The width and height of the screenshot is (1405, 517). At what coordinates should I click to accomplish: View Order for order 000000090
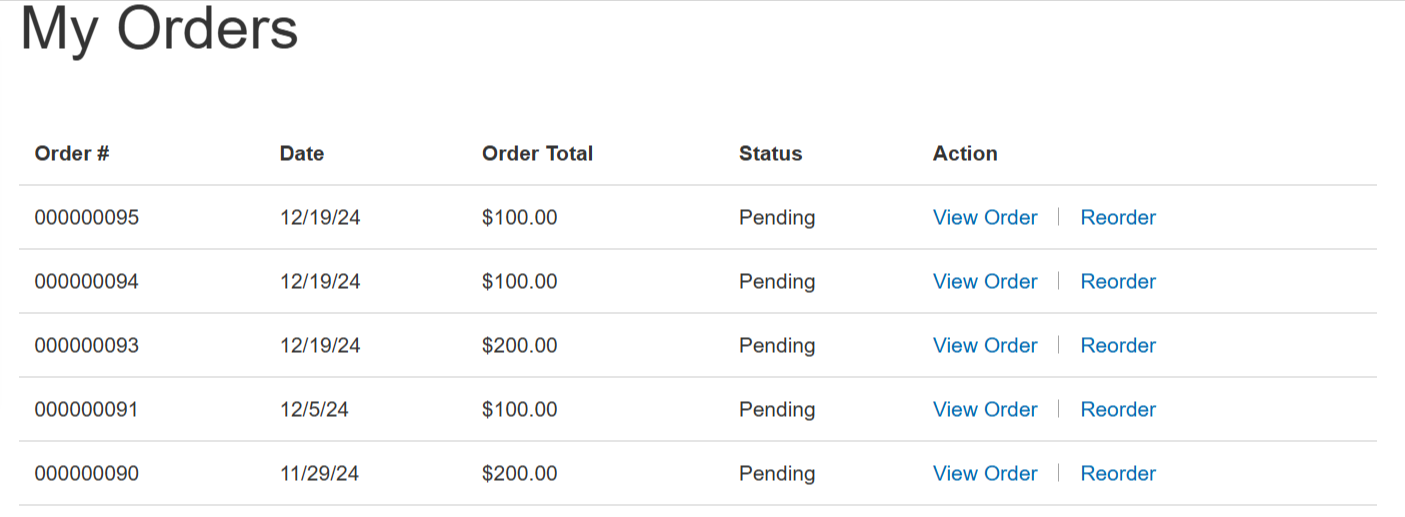pyautogui.click(x=985, y=473)
